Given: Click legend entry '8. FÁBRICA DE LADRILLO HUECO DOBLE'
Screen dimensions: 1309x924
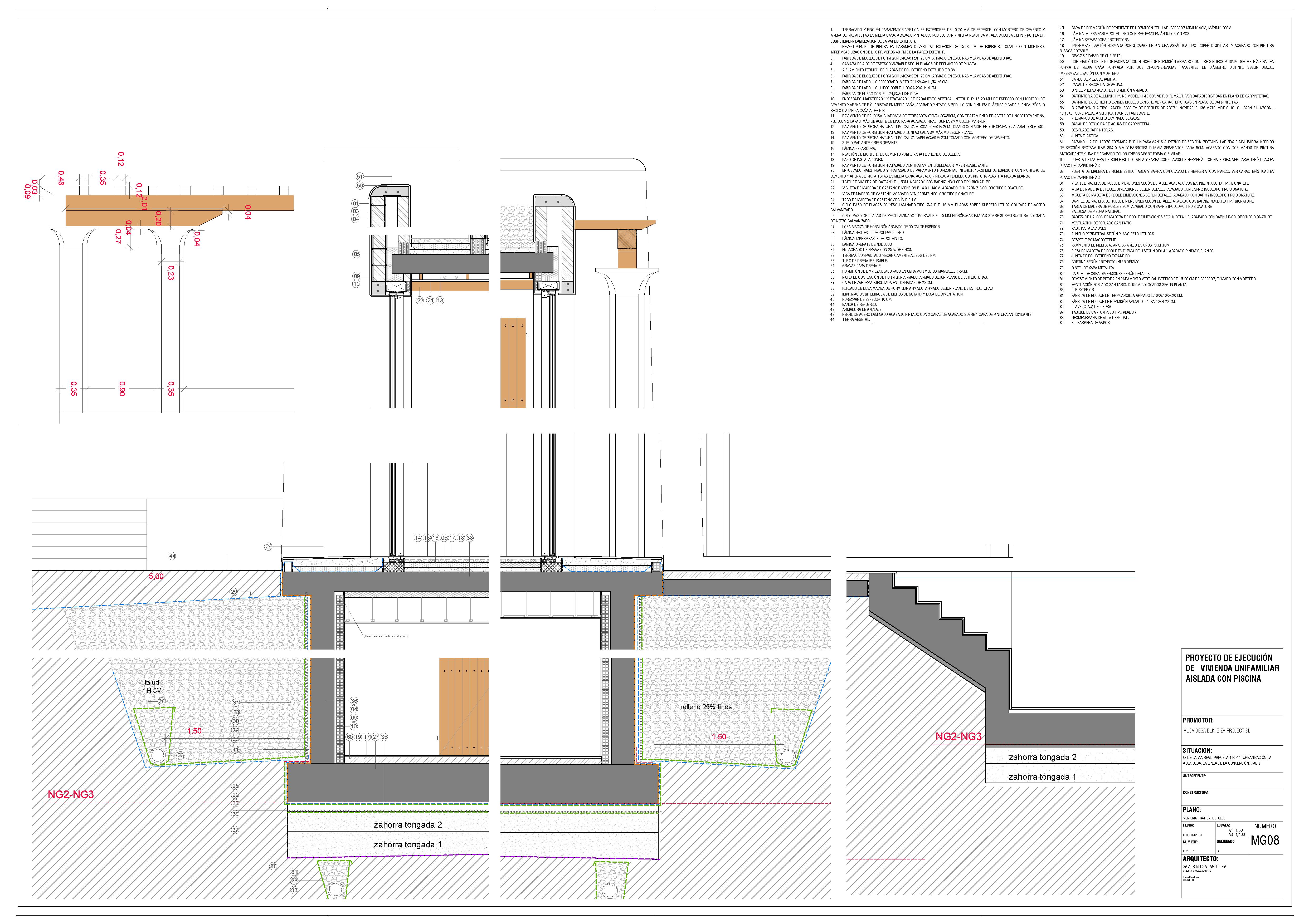Looking at the screenshot, I should 884,88.
